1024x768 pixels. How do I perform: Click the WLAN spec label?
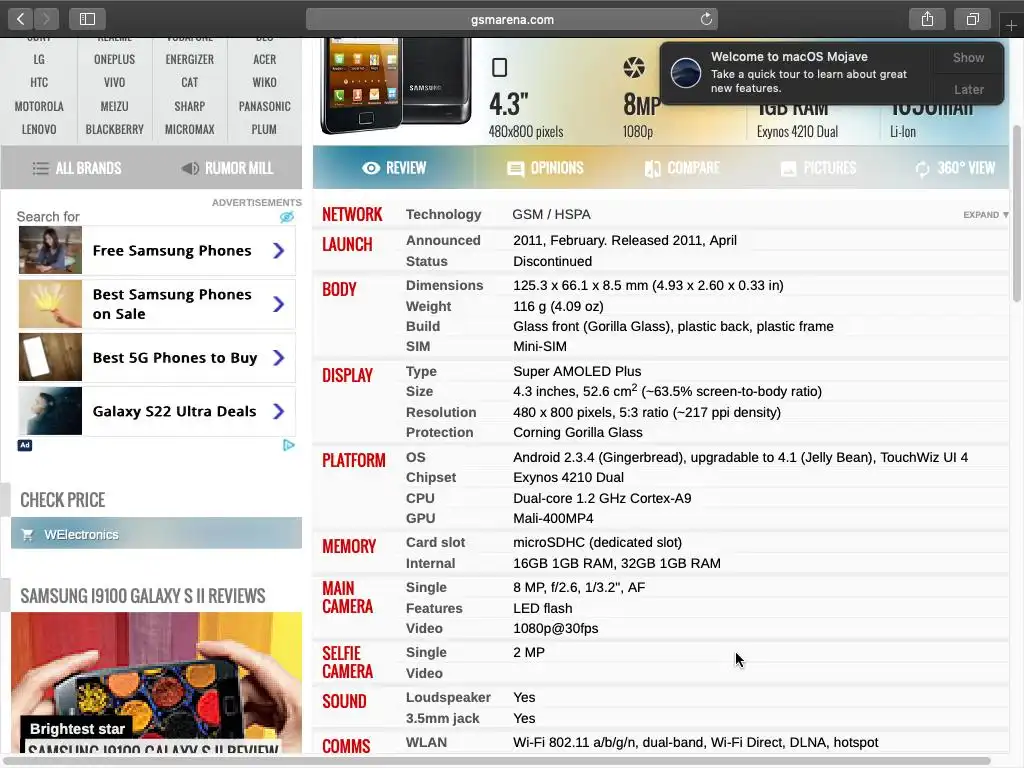click(426, 743)
